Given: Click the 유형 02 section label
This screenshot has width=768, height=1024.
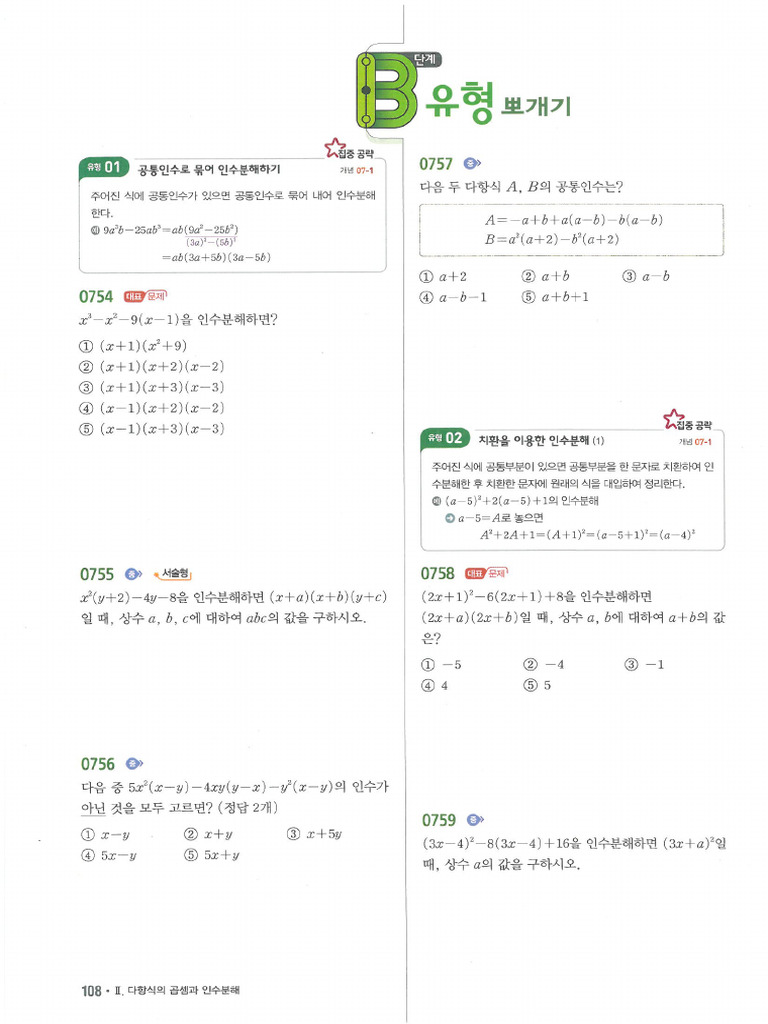Looking at the screenshot, I should (x=445, y=438).
